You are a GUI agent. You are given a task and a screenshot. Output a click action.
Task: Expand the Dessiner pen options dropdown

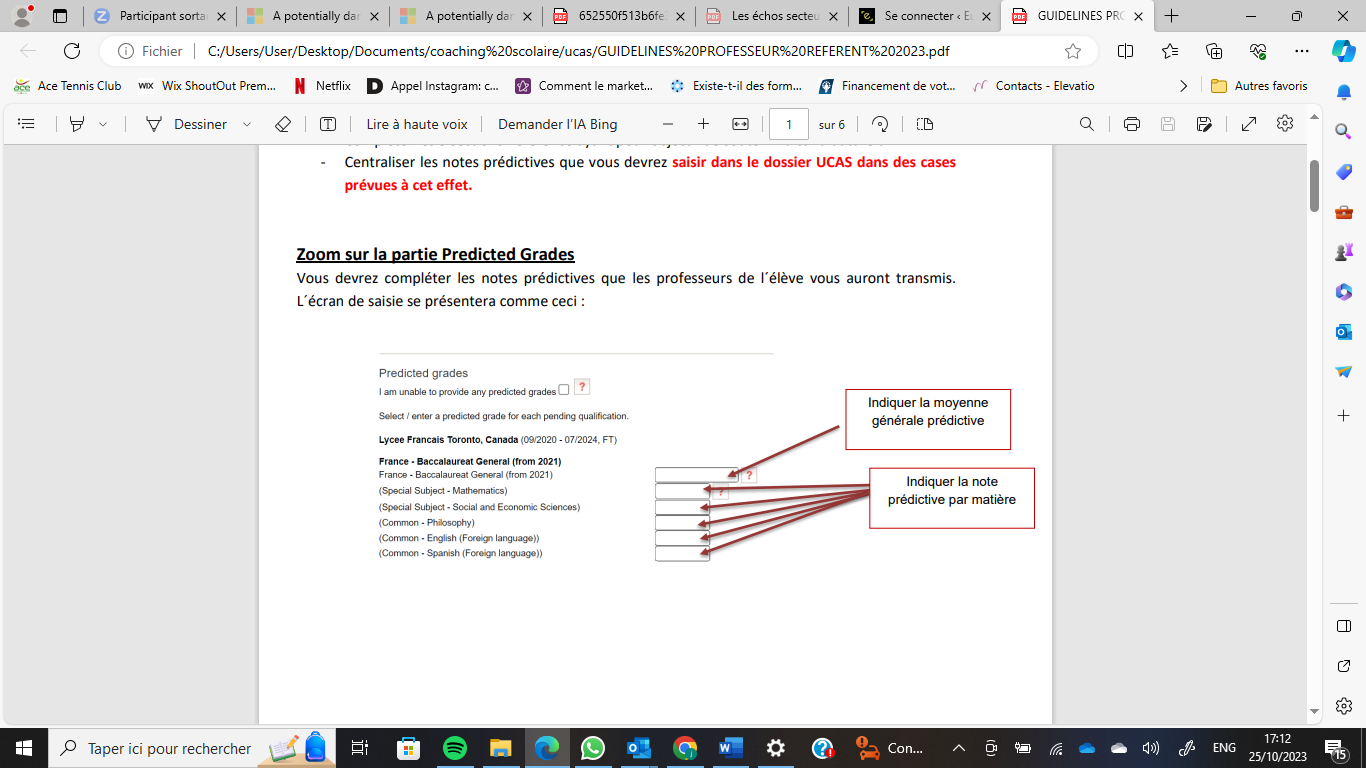pyautogui.click(x=247, y=124)
